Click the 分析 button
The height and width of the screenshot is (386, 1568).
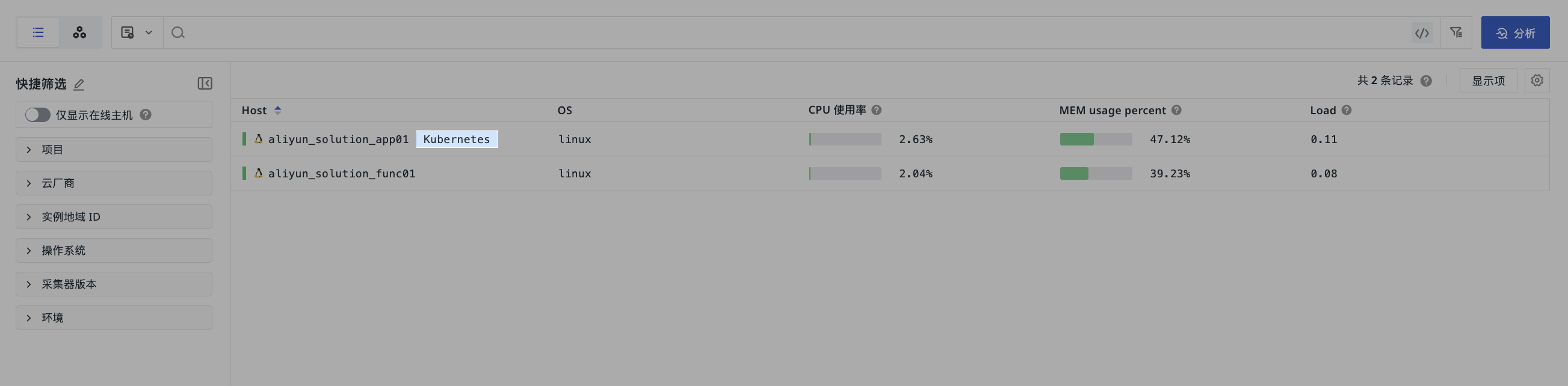(1515, 32)
